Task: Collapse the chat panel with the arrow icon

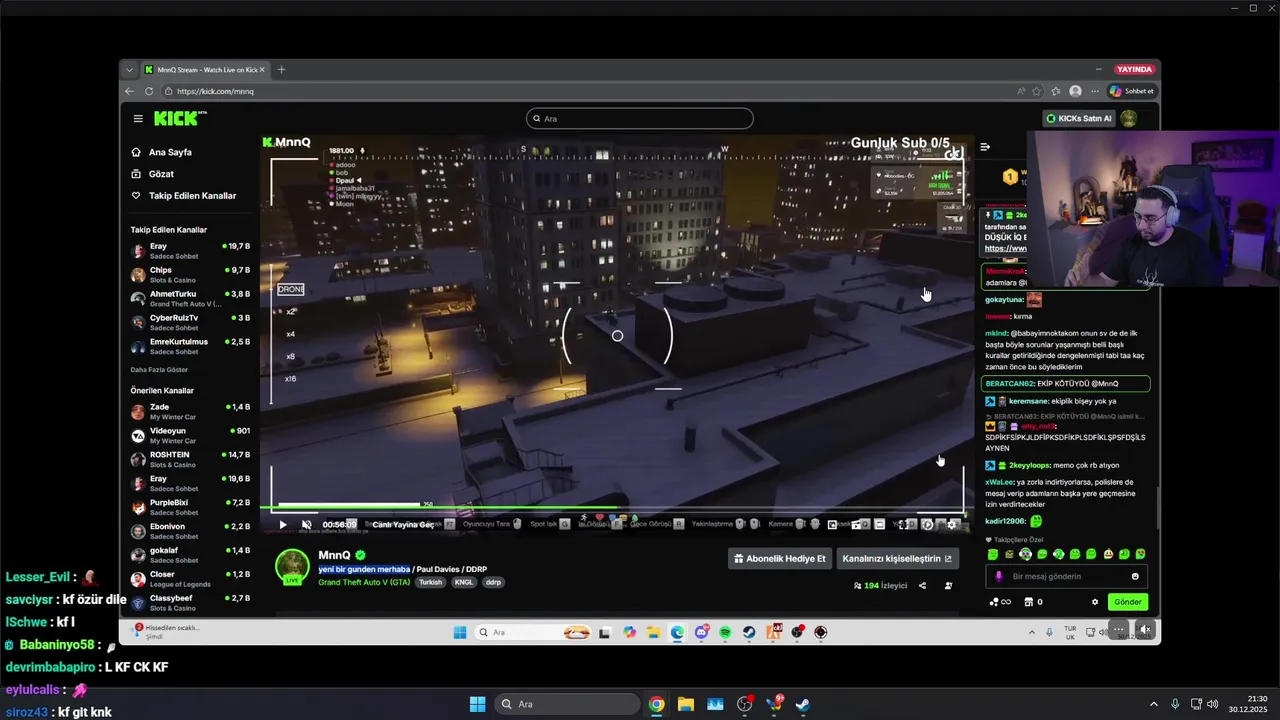Action: click(x=985, y=147)
